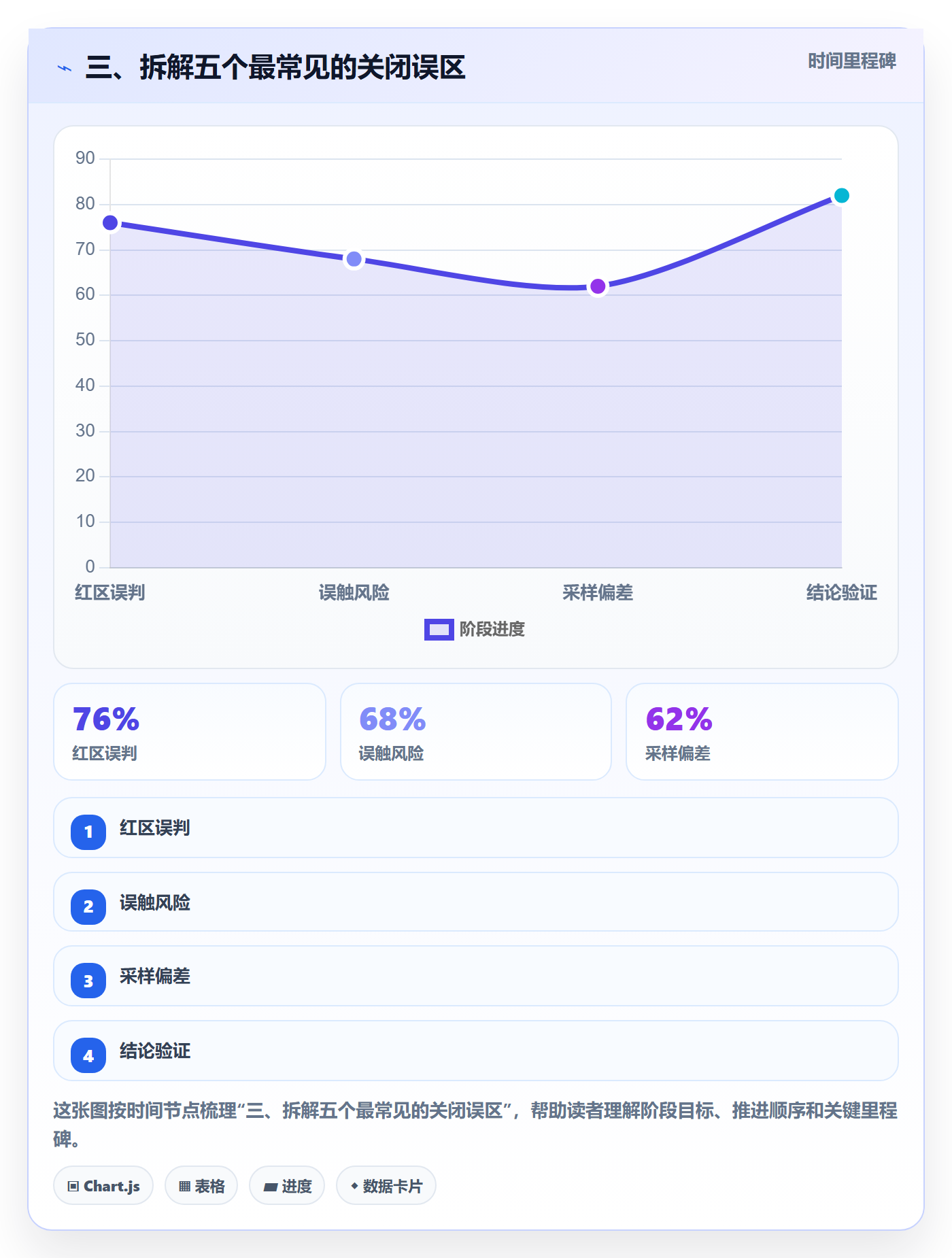Screen dimensions: 952x1258
Task: Open the 采样偏差 list row
Action: pyautogui.click(x=476, y=976)
